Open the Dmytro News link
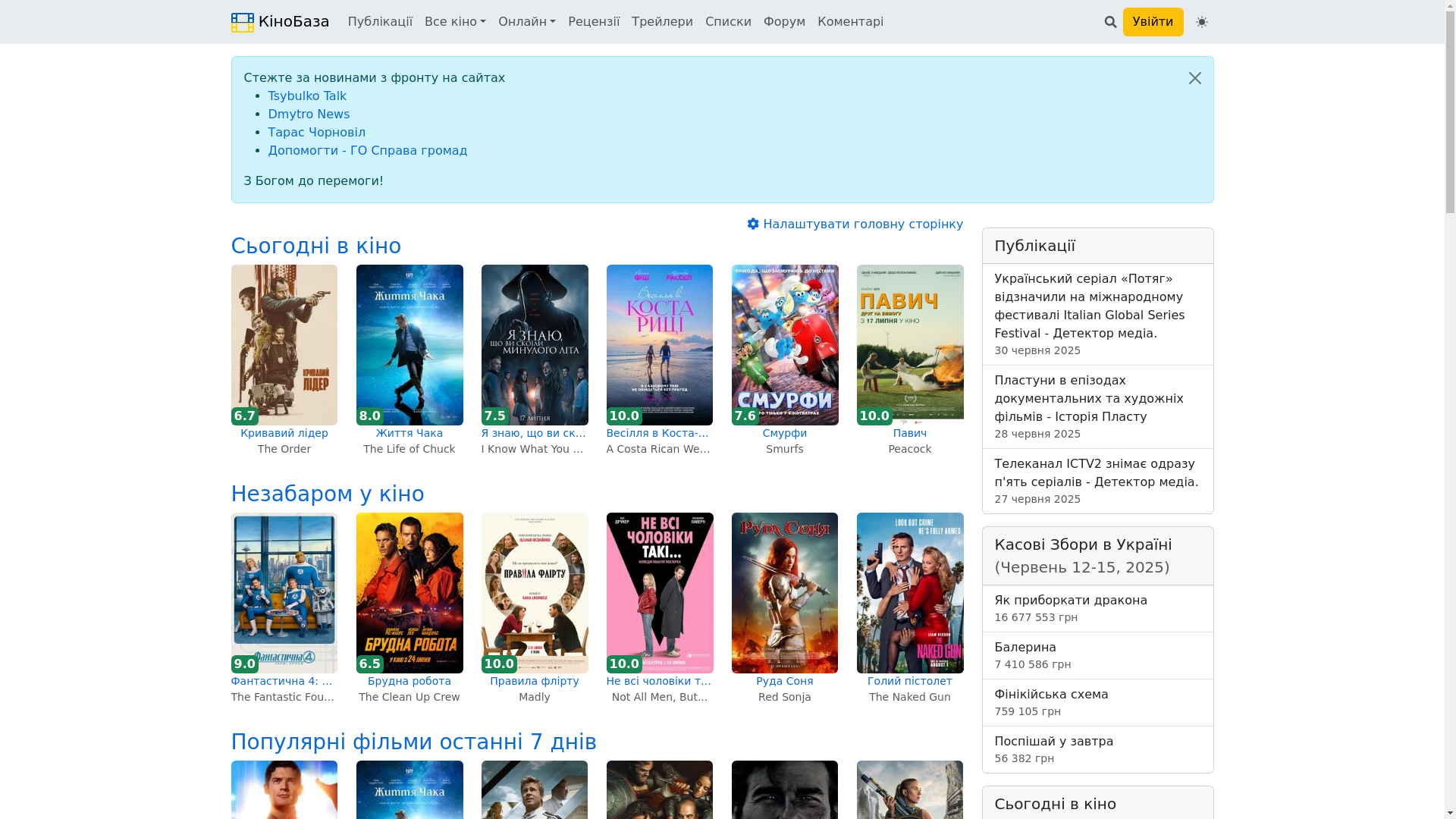The image size is (1456, 819). tap(309, 115)
